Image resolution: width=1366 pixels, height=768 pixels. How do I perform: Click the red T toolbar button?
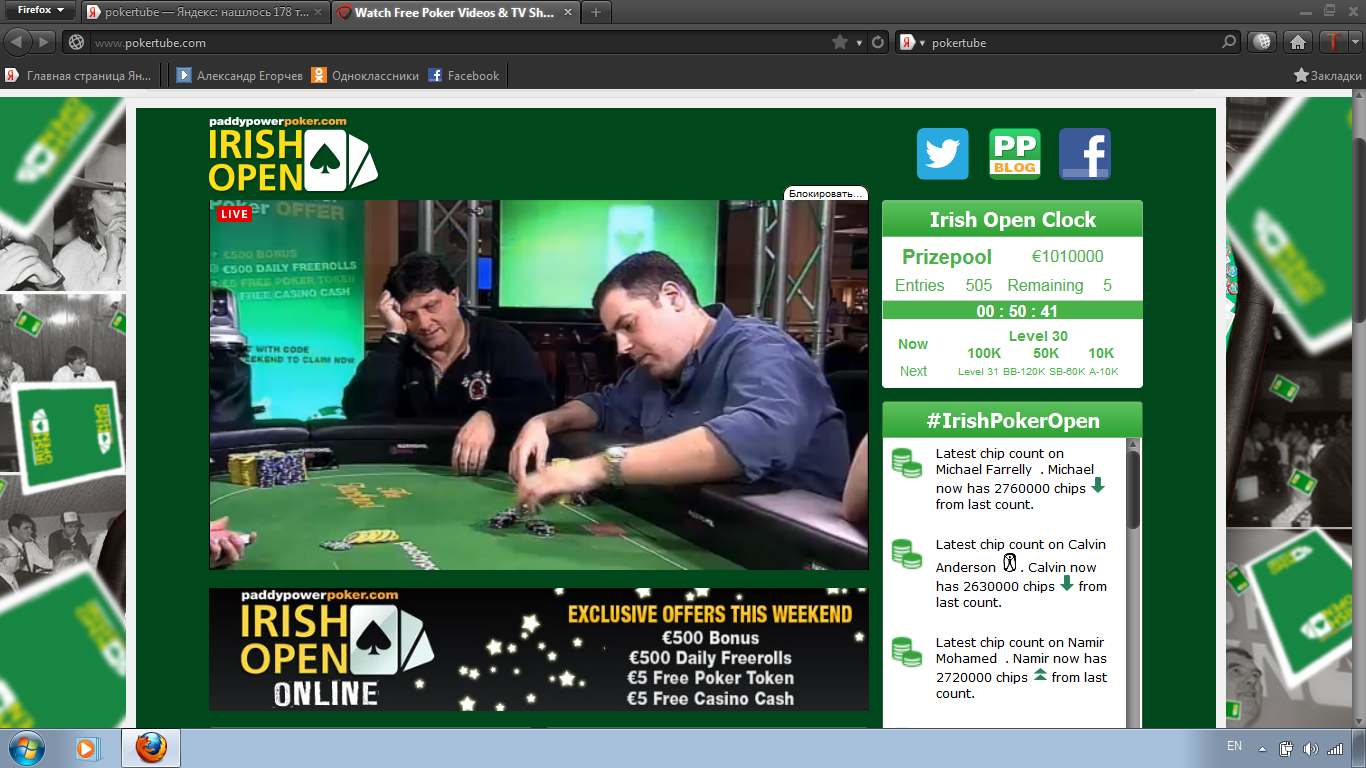[x=1333, y=42]
